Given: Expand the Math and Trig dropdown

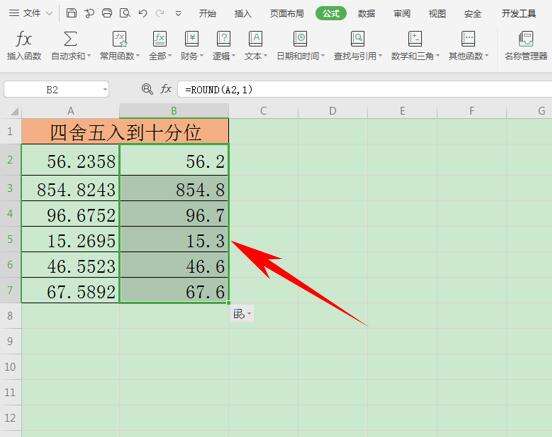Looking at the screenshot, I should [x=438, y=56].
